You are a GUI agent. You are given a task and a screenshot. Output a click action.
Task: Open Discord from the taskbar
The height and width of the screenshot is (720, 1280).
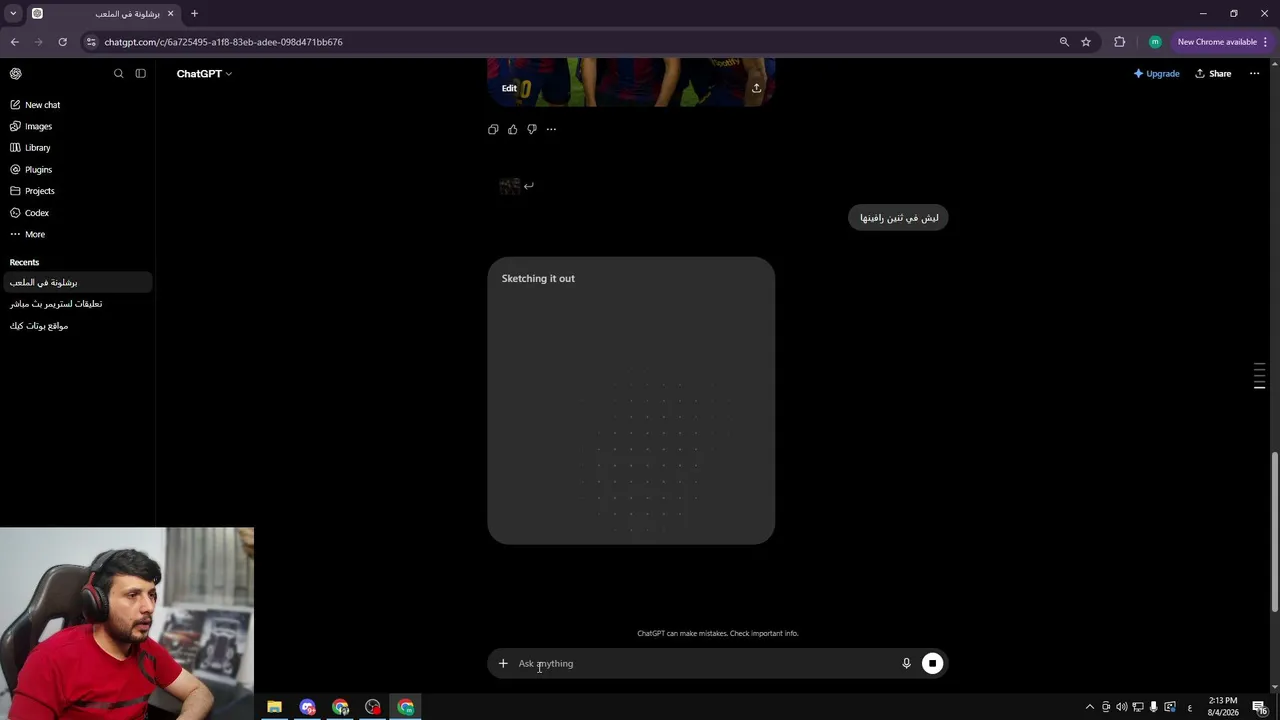pyautogui.click(x=307, y=707)
